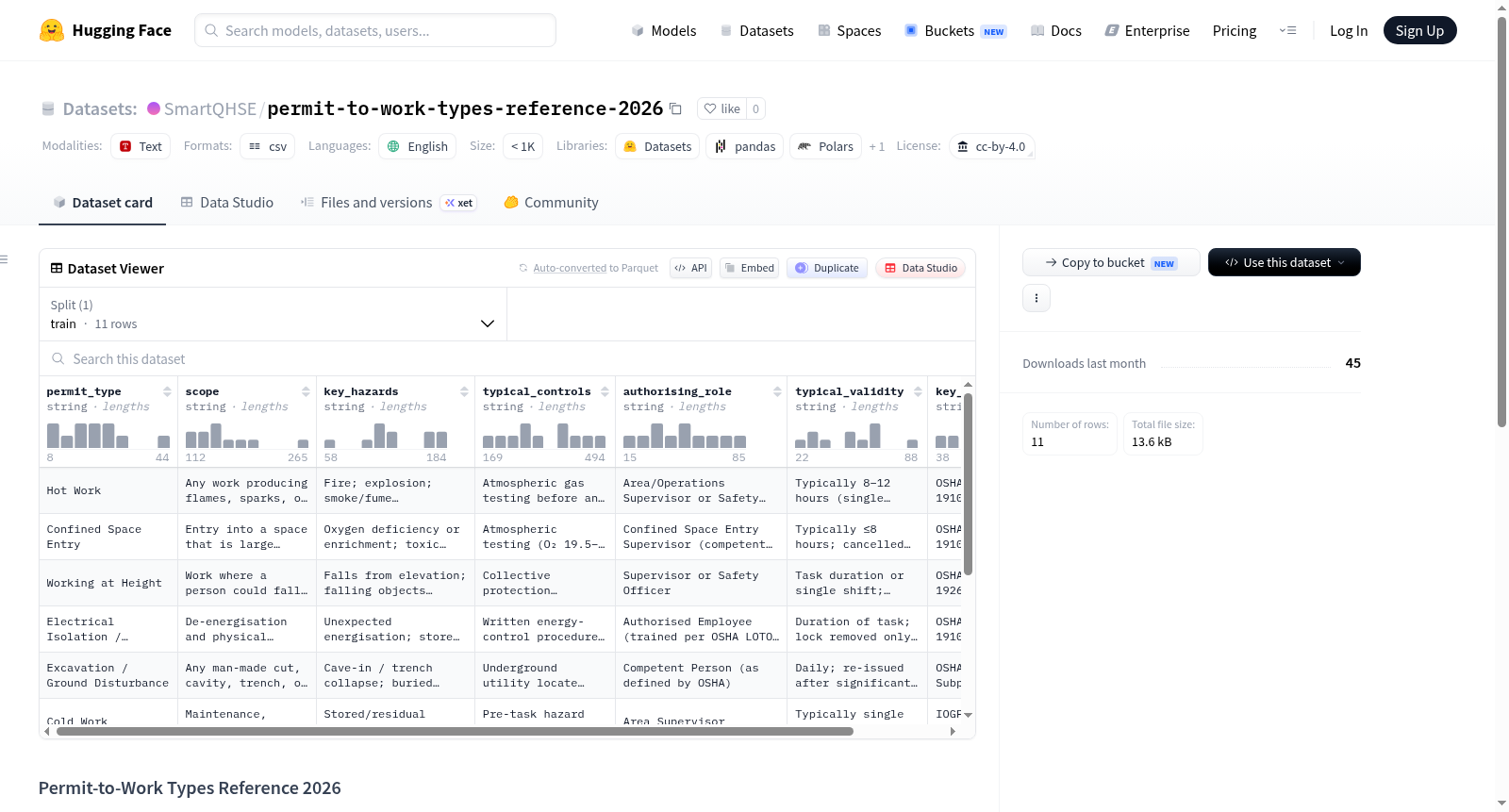Open the Models page
This screenshot has height=812, width=1509.
[664, 30]
